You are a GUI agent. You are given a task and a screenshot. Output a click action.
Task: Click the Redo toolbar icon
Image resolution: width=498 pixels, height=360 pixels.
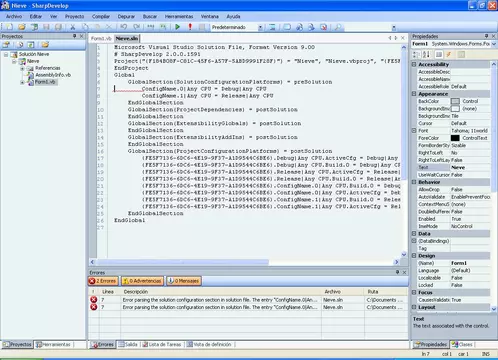pos(136,27)
